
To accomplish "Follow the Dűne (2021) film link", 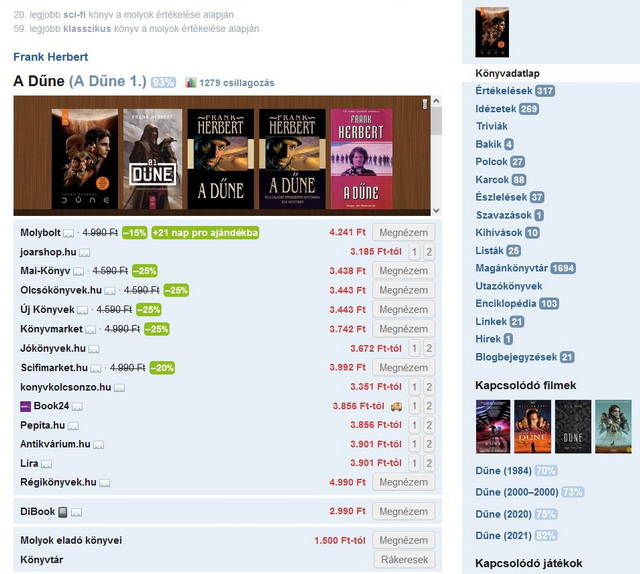I will 501,535.
